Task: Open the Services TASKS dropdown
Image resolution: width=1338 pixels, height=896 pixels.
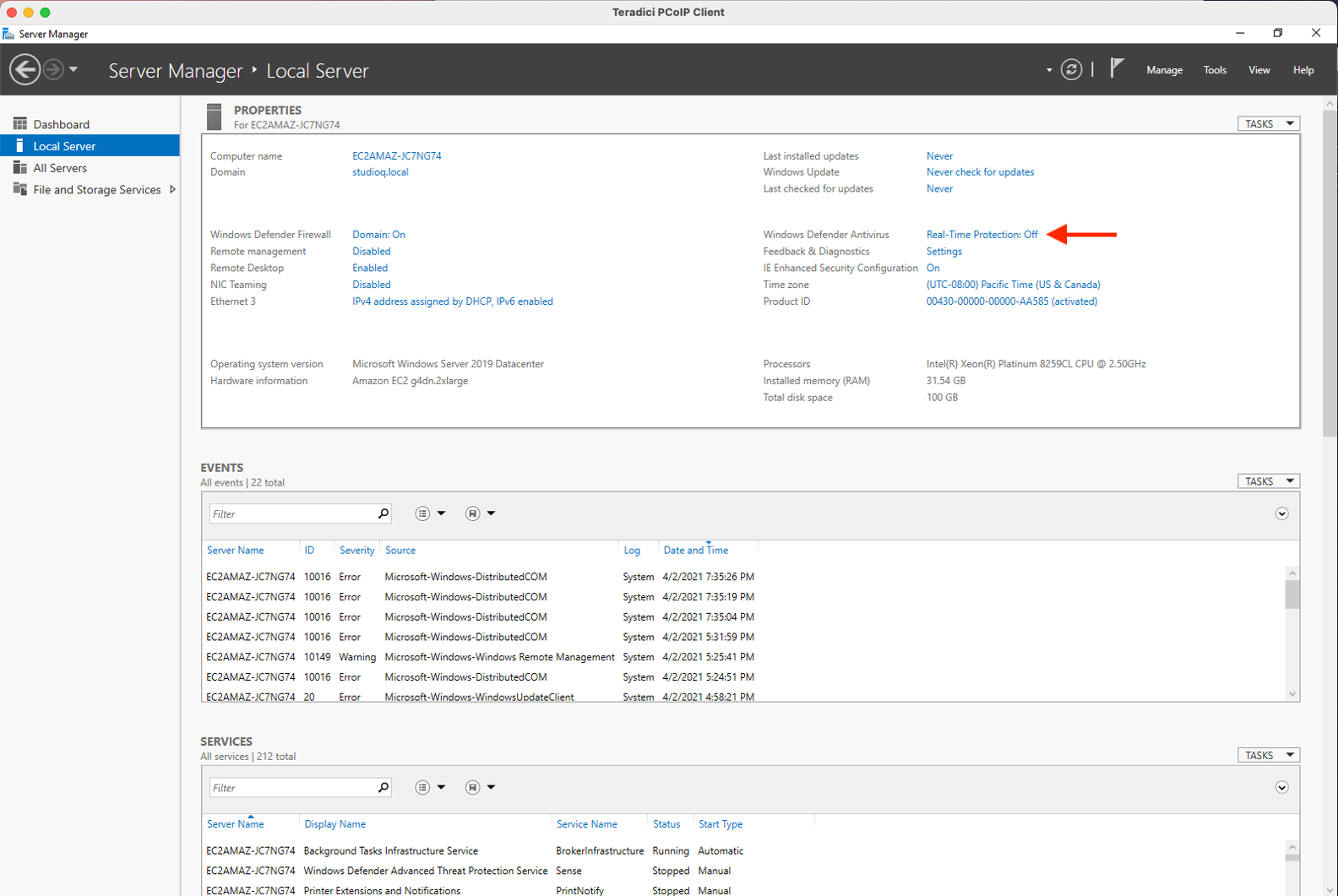Action: click(1268, 755)
